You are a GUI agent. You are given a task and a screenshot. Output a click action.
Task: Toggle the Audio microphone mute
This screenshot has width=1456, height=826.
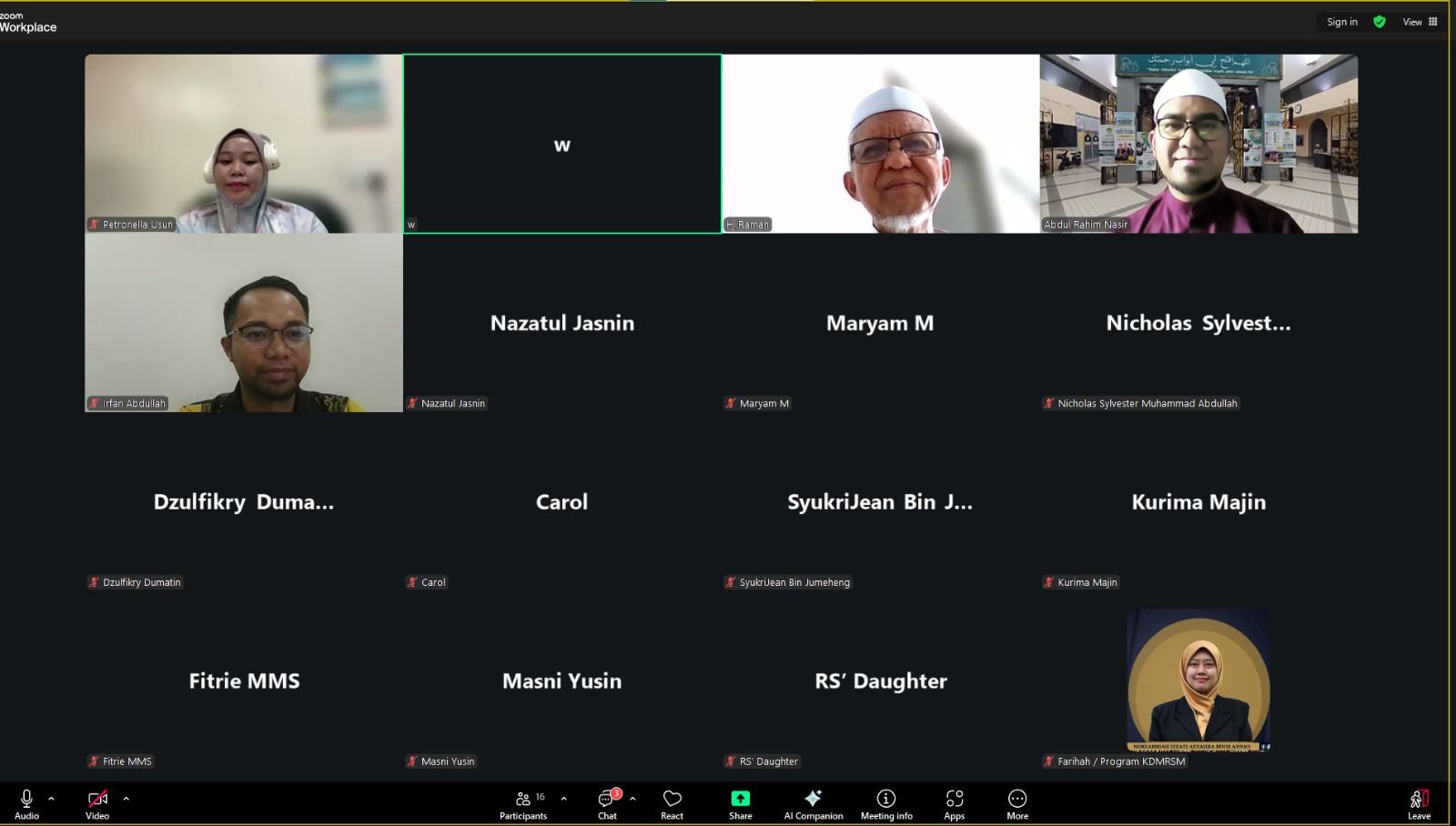tap(26, 804)
